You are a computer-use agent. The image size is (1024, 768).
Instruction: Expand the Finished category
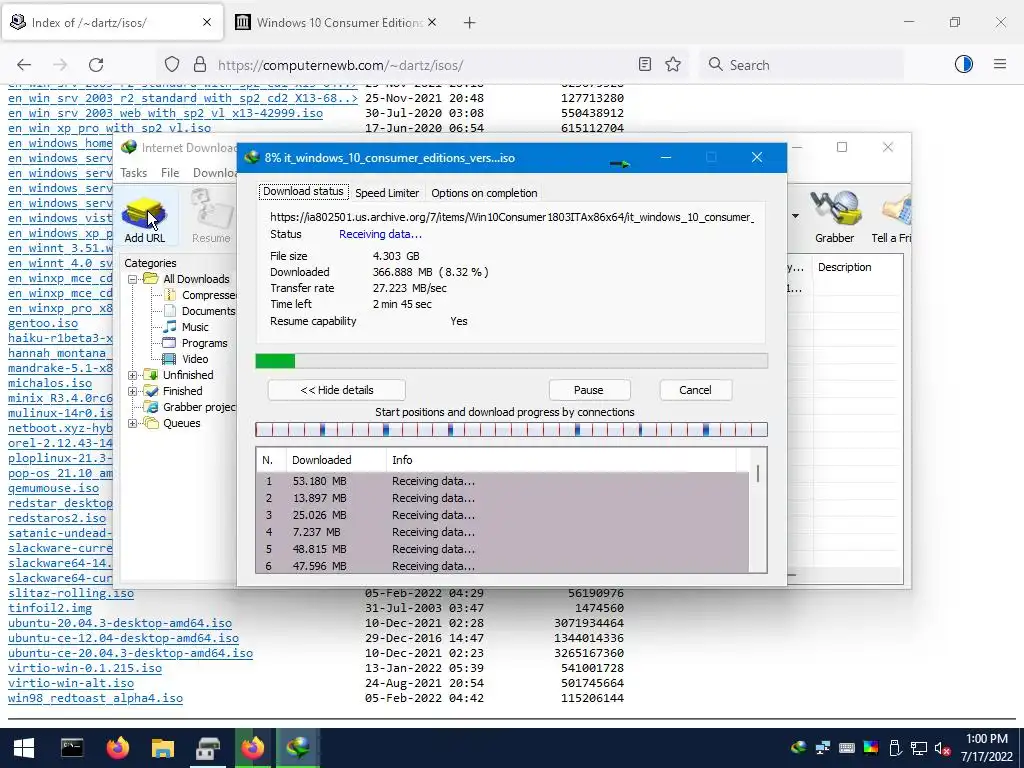pyautogui.click(x=133, y=391)
